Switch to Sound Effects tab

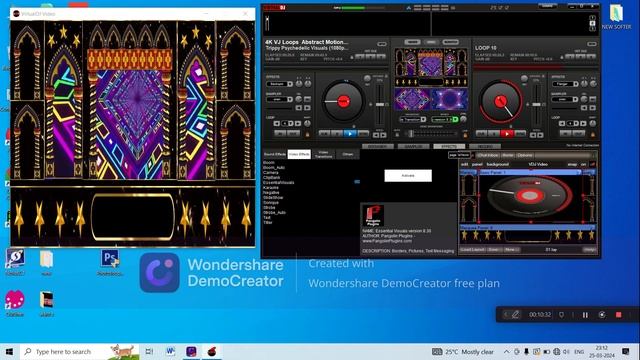click(x=275, y=154)
